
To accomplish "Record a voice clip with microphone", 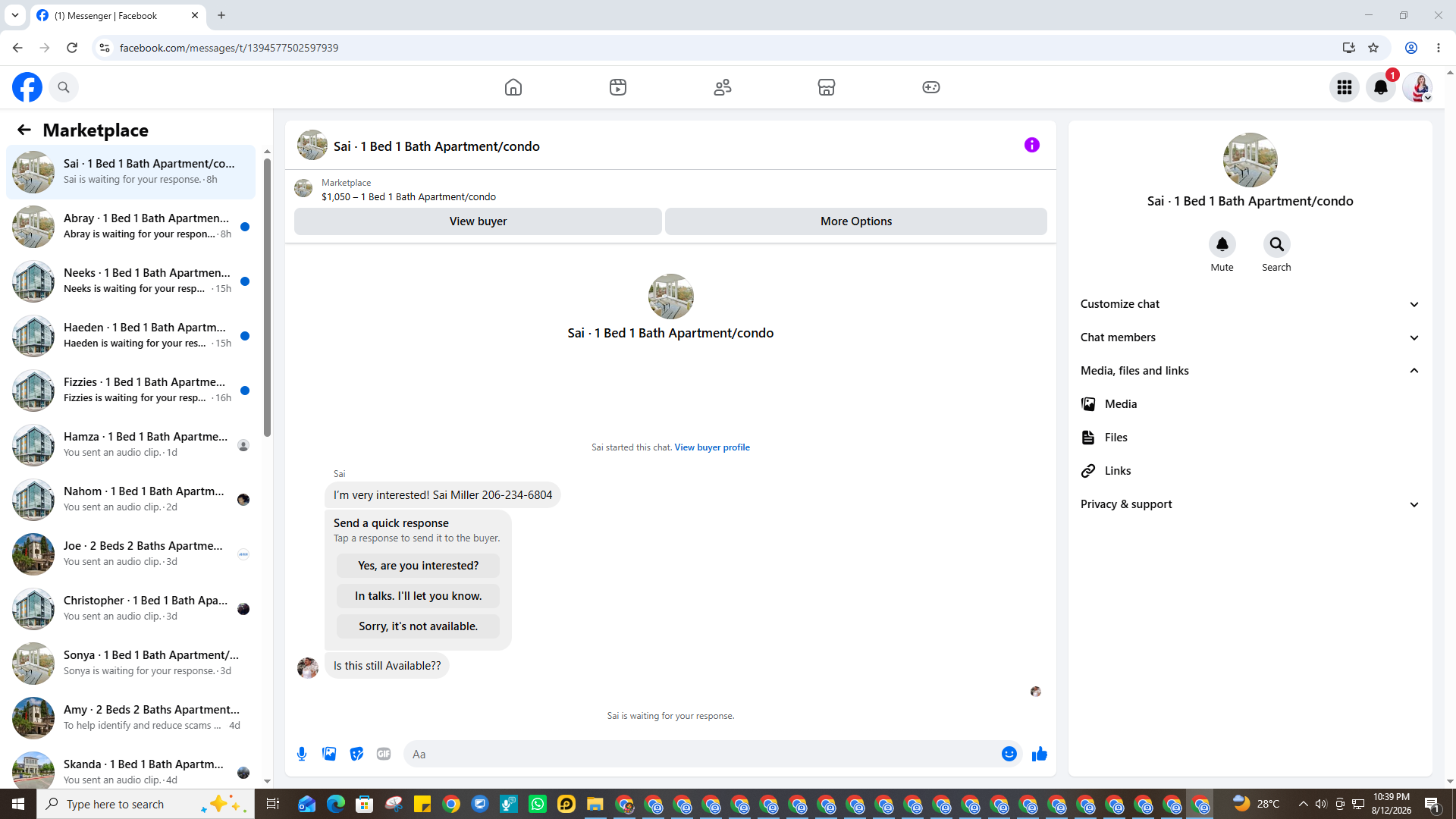I will coord(302,754).
